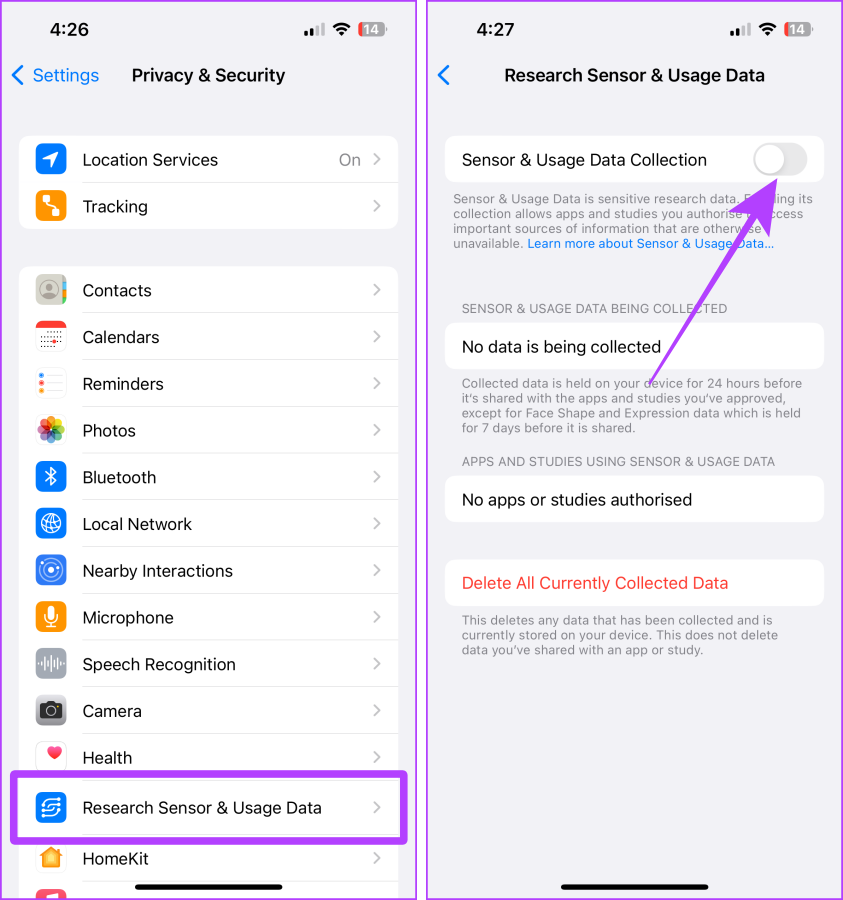Open the Reminders privacy settings
Screen dimensions: 843x900
click(x=208, y=383)
